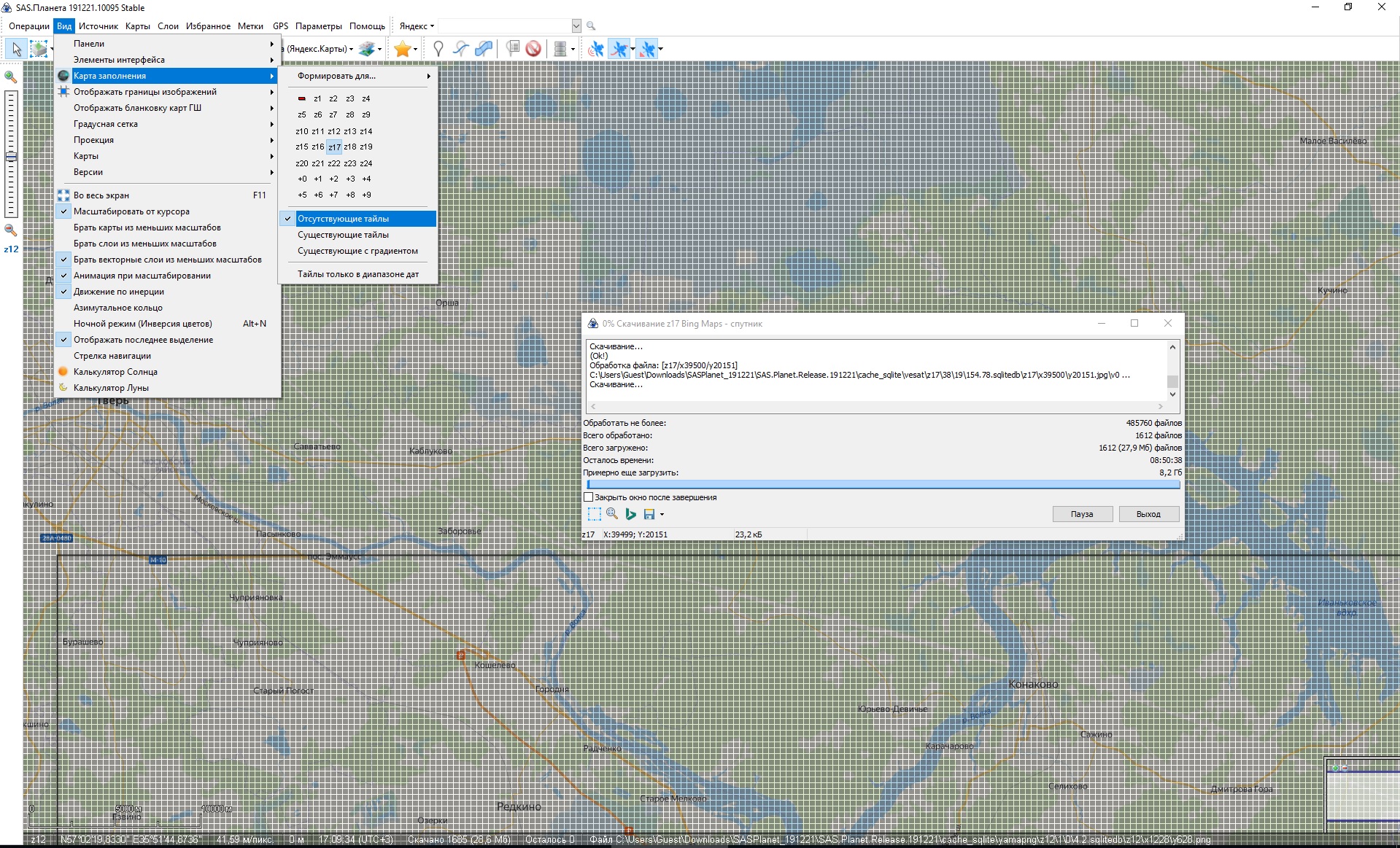Click the yellow star favorites icon

[401, 49]
